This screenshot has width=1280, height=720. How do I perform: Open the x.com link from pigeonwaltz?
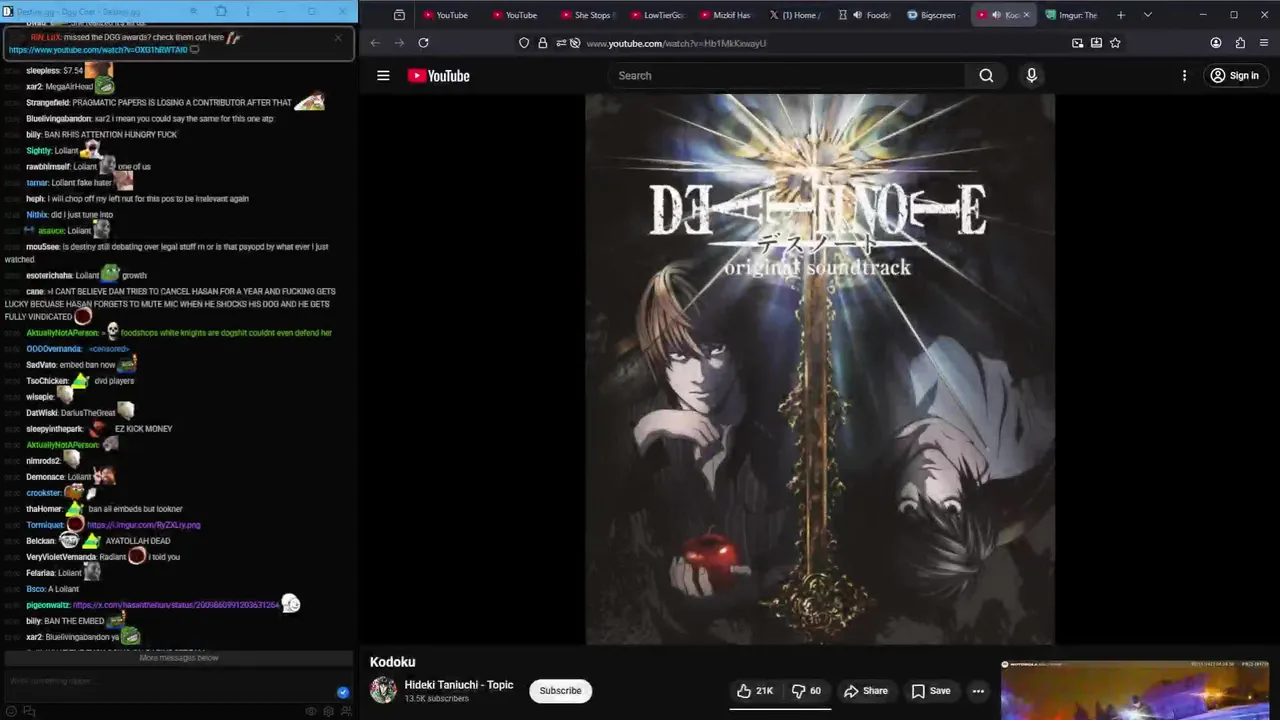pyautogui.click(x=176, y=605)
